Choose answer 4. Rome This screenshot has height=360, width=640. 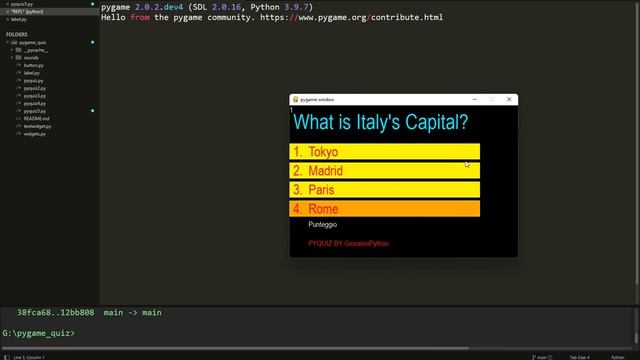coord(384,209)
